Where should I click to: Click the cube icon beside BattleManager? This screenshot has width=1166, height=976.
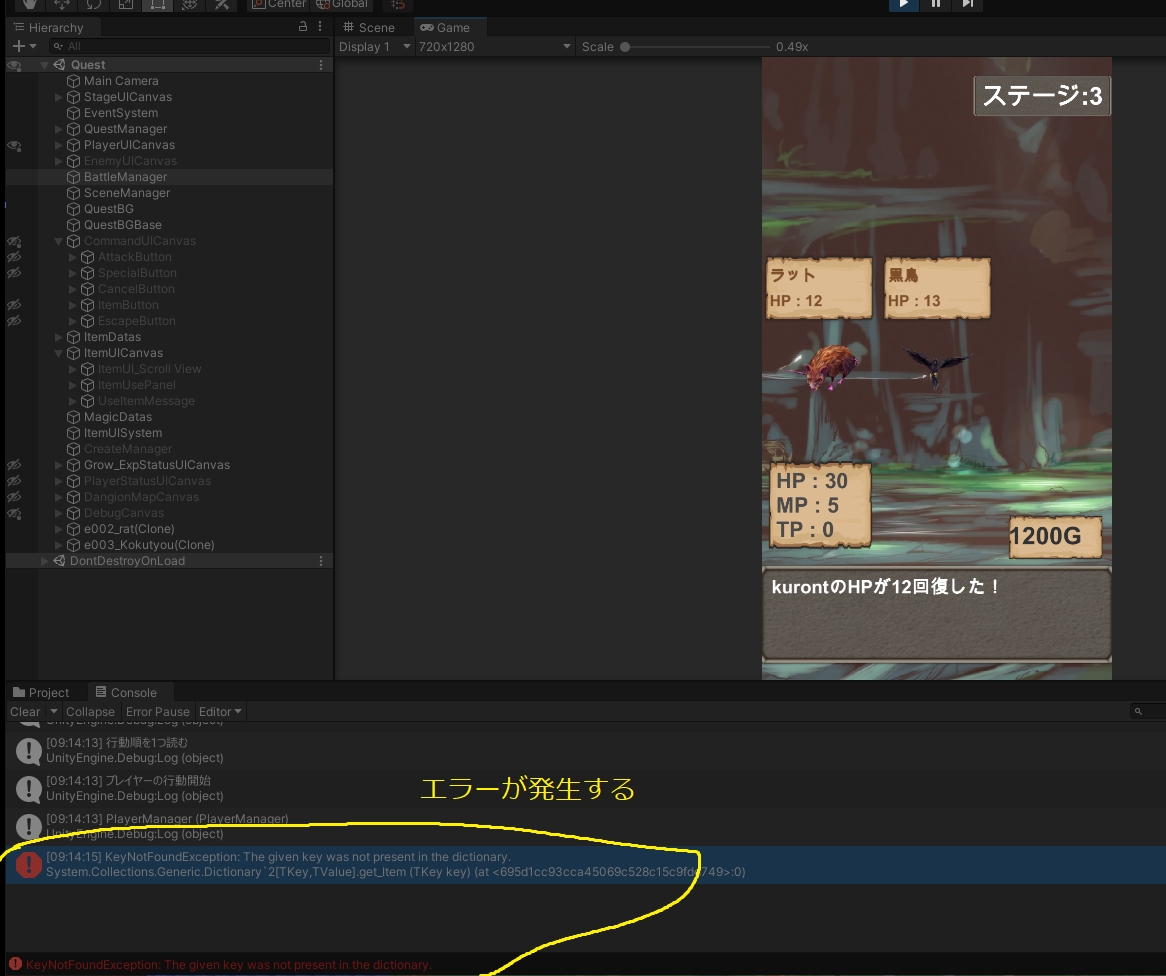(x=74, y=177)
